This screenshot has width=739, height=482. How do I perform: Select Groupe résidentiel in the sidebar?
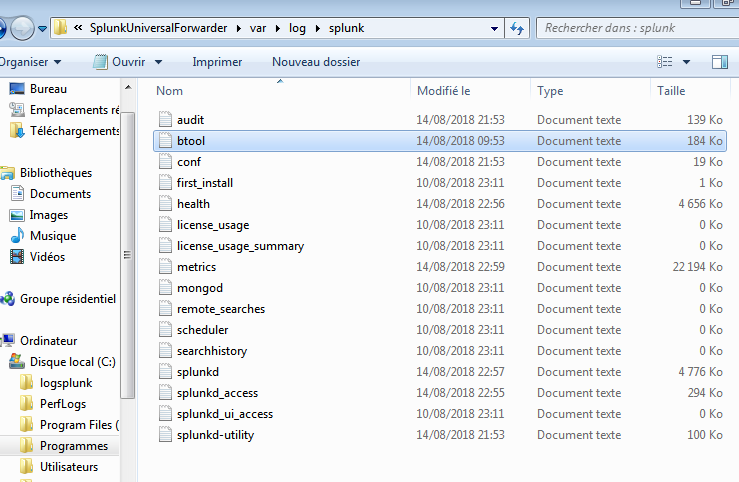pyautogui.click(x=67, y=299)
